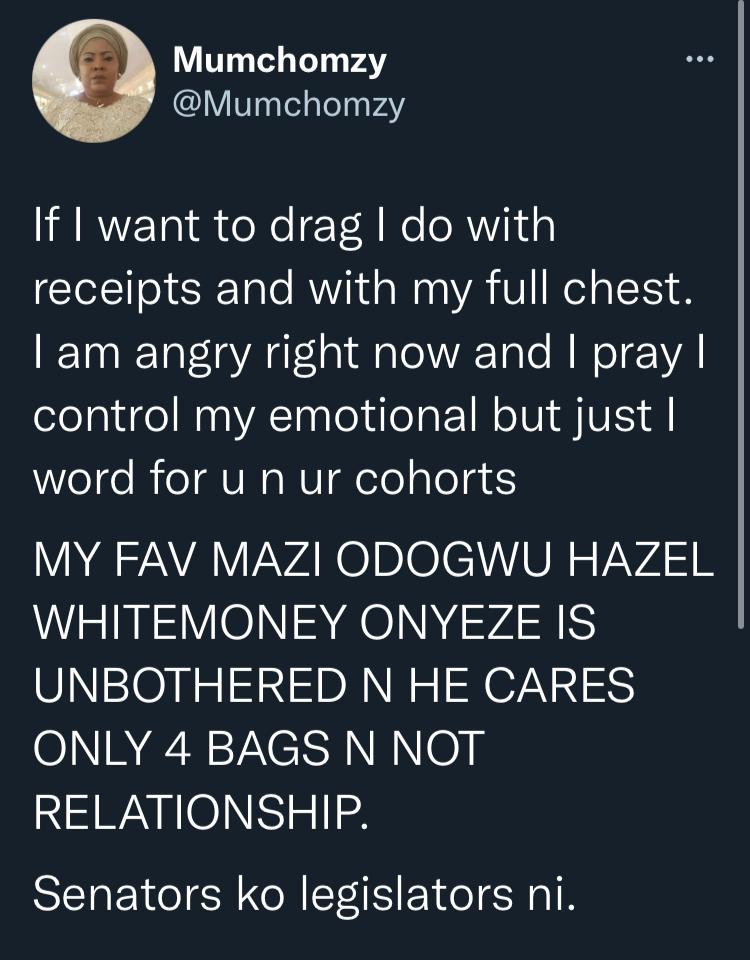Tap the word "cohorts" in the tweet

(435, 479)
